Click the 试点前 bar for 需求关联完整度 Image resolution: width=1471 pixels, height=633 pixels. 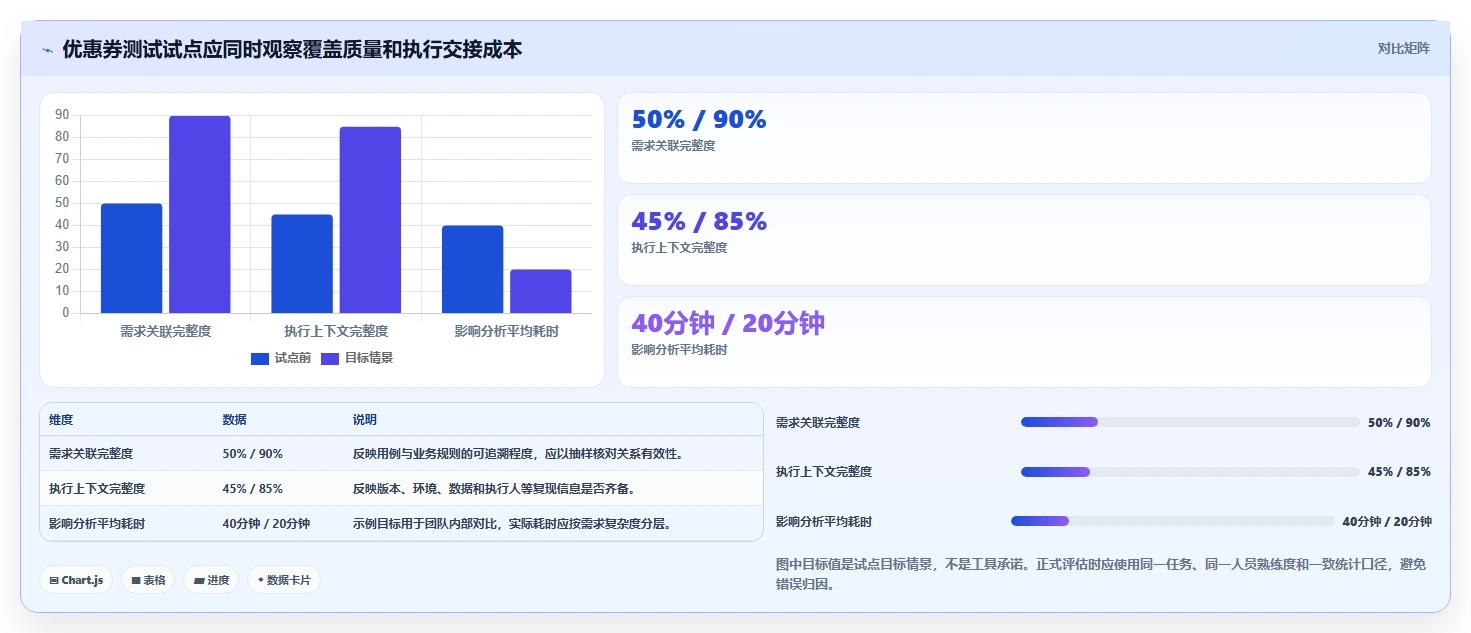tap(131, 258)
